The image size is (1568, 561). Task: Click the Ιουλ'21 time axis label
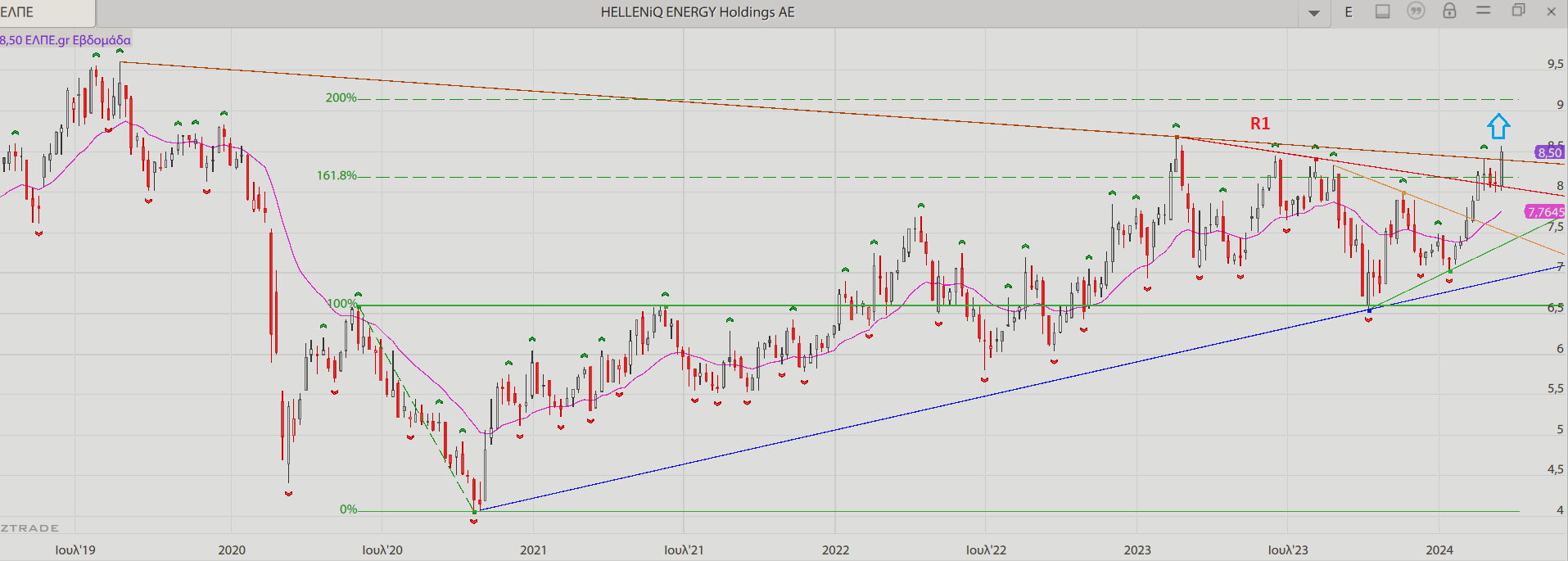click(x=684, y=550)
